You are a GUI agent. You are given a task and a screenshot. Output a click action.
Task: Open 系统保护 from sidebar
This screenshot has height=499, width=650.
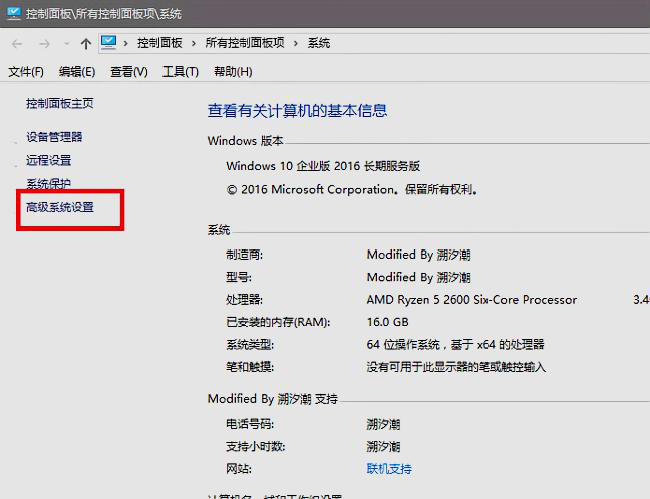pyautogui.click(x=49, y=183)
